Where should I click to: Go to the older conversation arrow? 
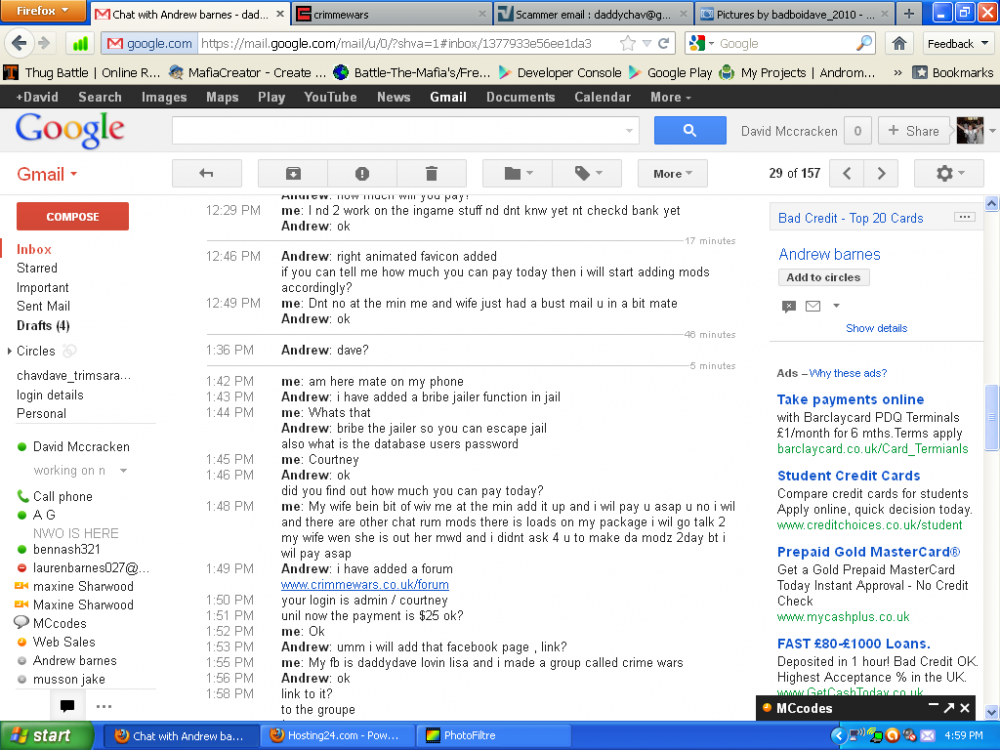pos(881,173)
